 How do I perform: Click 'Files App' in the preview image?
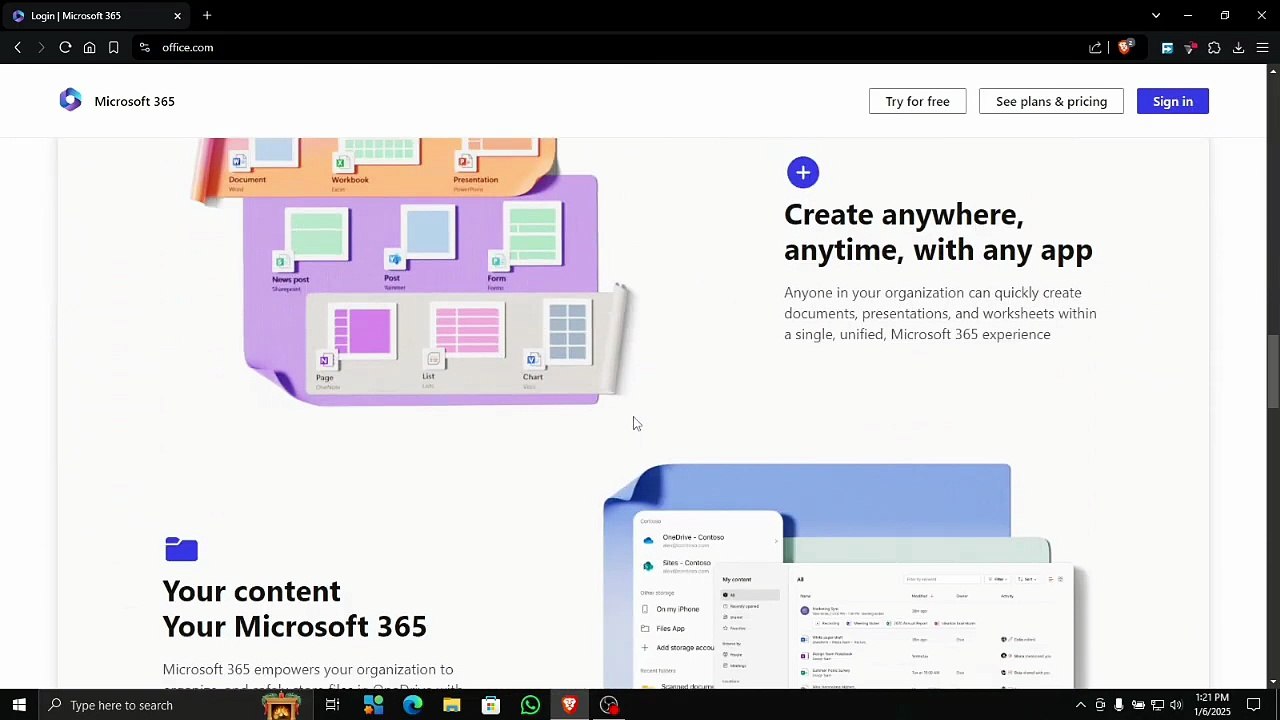tap(670, 628)
